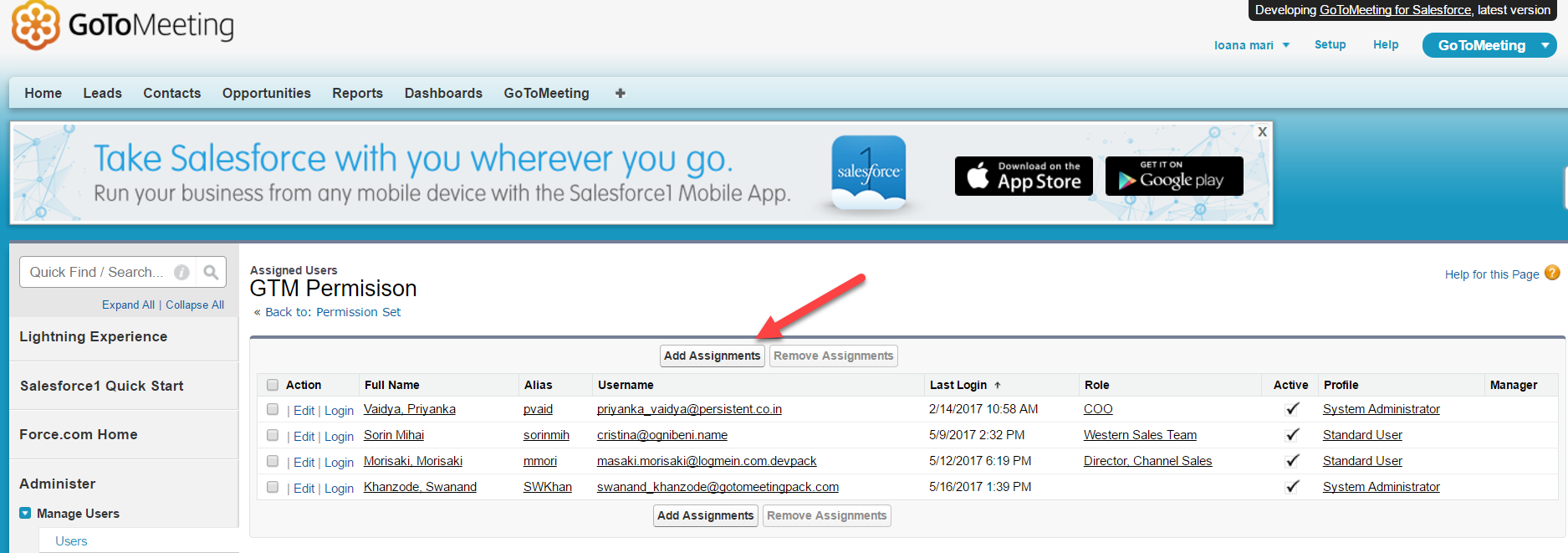
Task: Click the Setup link
Action: pos(1330,44)
